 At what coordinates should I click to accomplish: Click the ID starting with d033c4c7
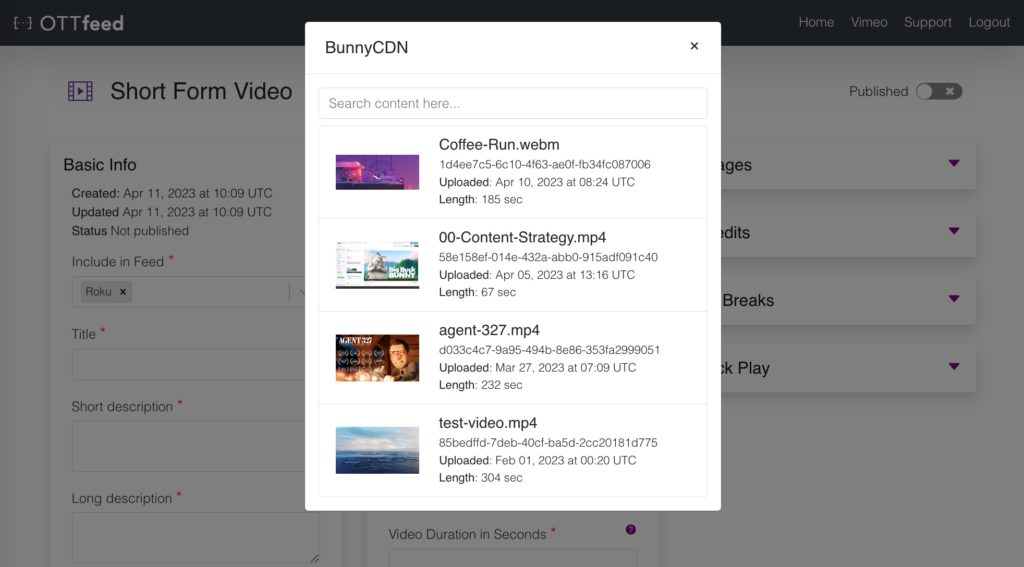549,350
